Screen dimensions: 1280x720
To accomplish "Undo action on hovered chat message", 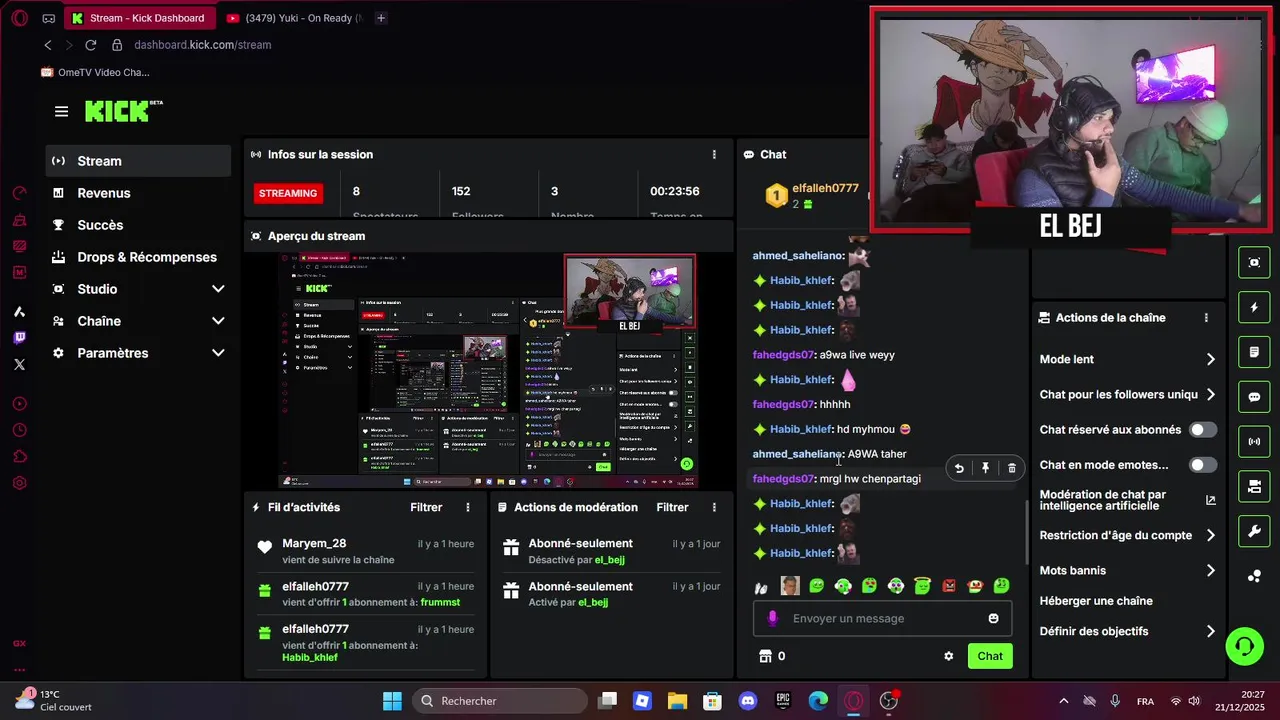I will click(959, 468).
